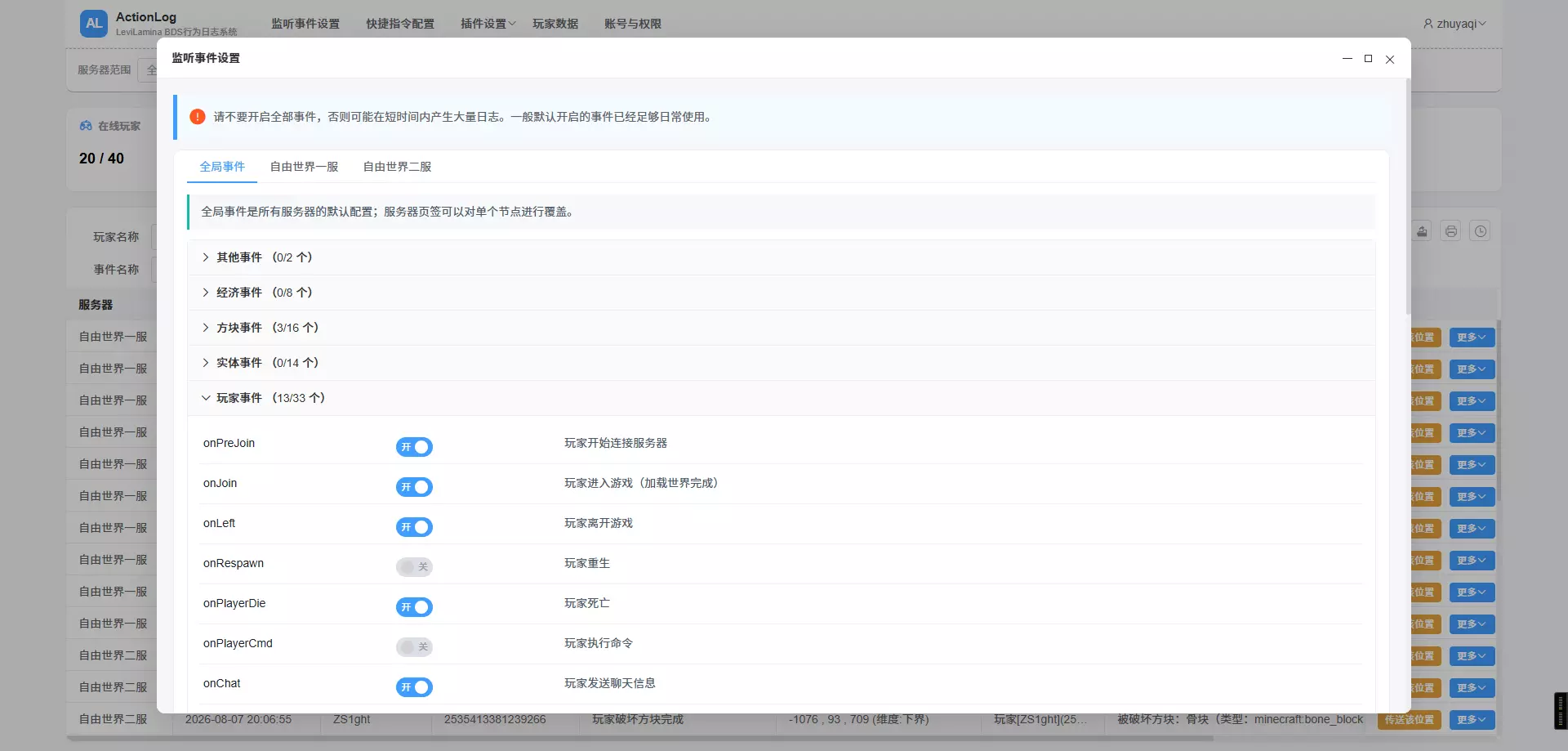Click the ZS1ght player name cell
Viewport: 1568px width, 751px height.
coord(351,719)
